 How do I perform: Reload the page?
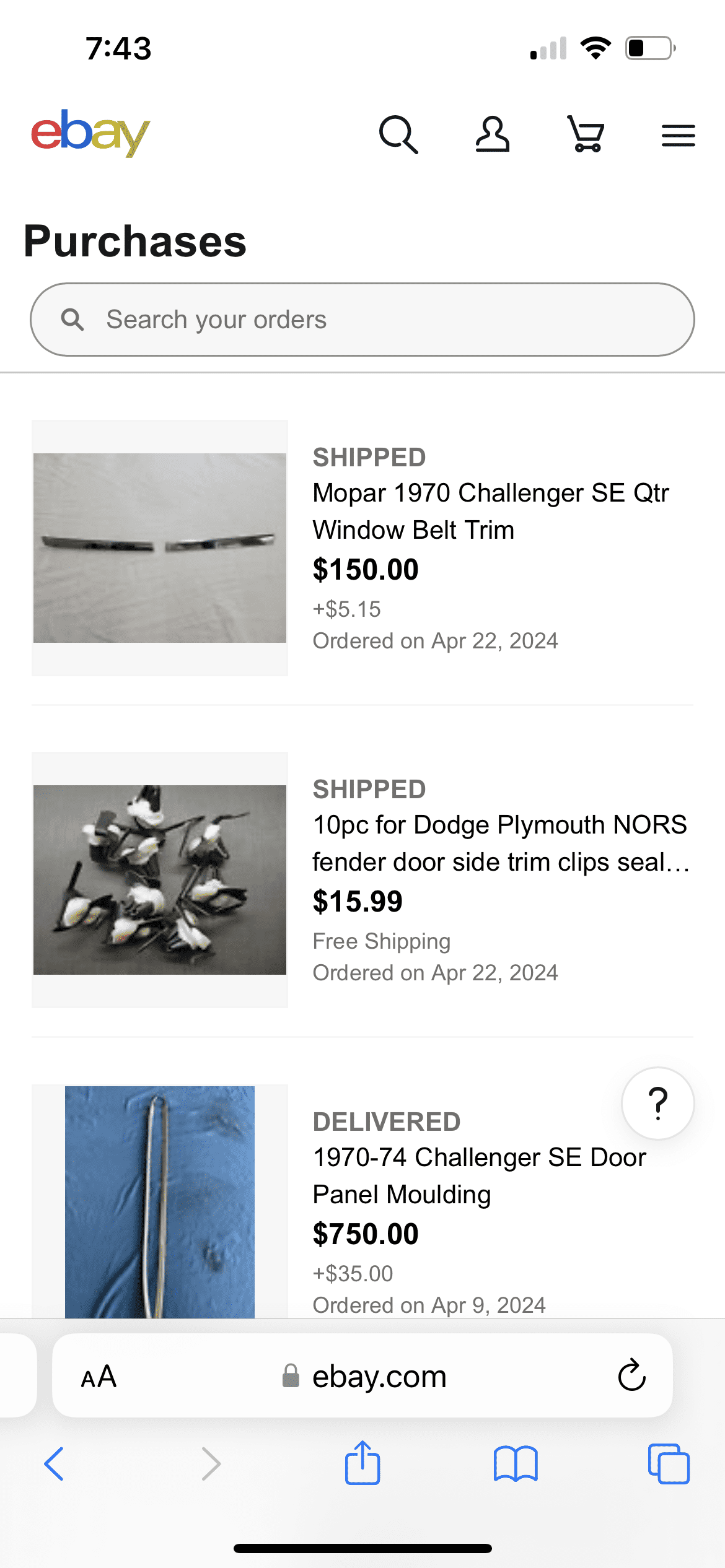point(631,1375)
